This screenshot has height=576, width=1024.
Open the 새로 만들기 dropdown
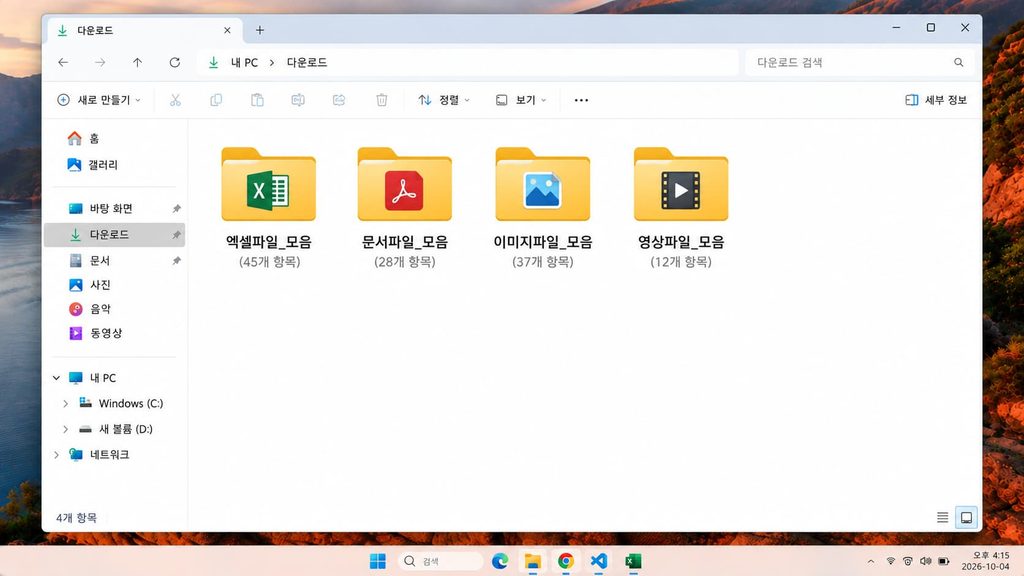(x=99, y=100)
